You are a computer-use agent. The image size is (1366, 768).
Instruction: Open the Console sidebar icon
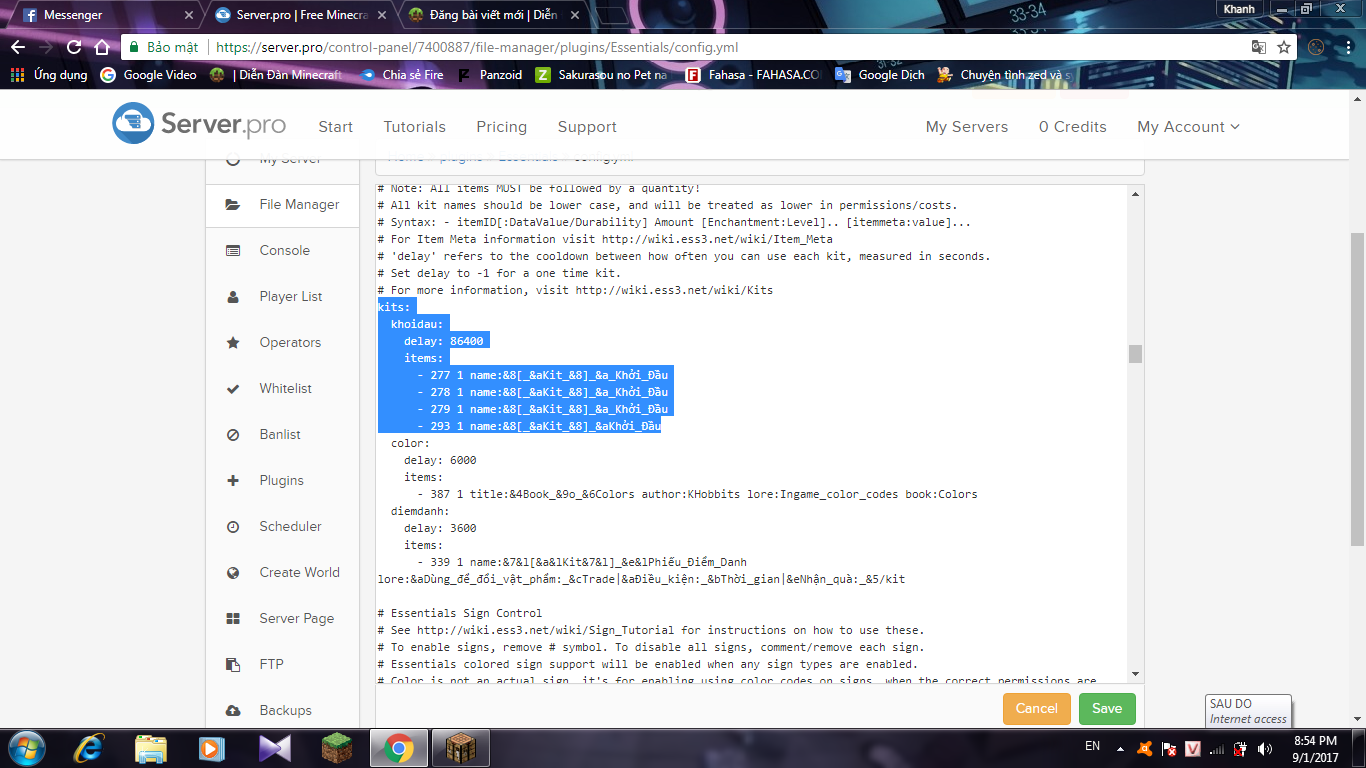click(x=233, y=251)
